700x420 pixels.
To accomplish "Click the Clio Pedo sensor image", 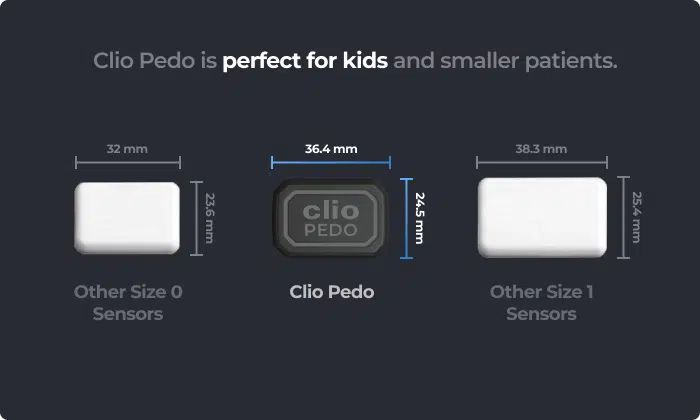I will click(x=330, y=218).
